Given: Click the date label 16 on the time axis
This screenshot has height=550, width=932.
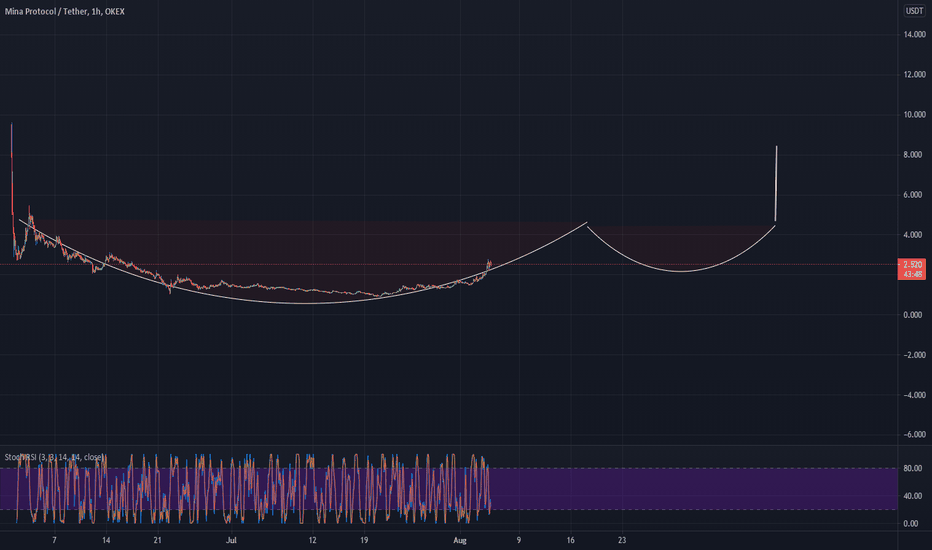Looking at the screenshot, I should pos(571,540).
